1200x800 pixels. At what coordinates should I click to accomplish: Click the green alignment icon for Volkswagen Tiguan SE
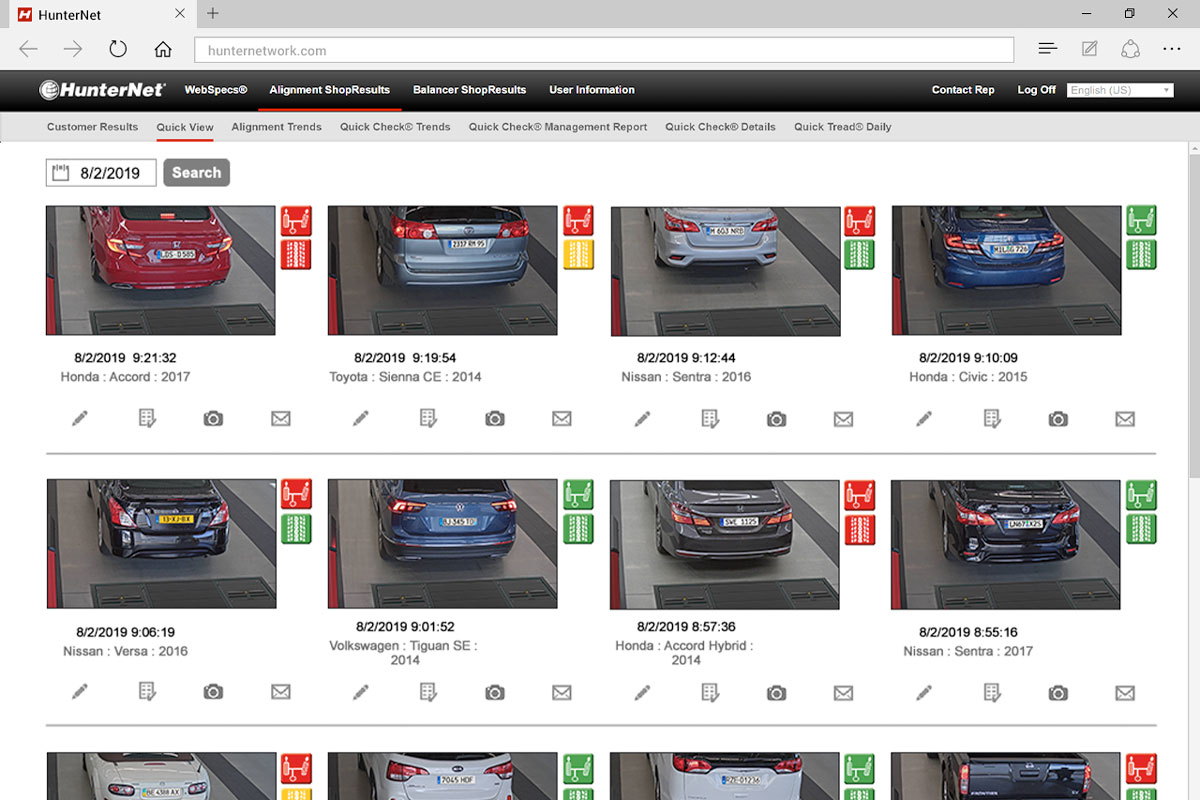click(578, 494)
